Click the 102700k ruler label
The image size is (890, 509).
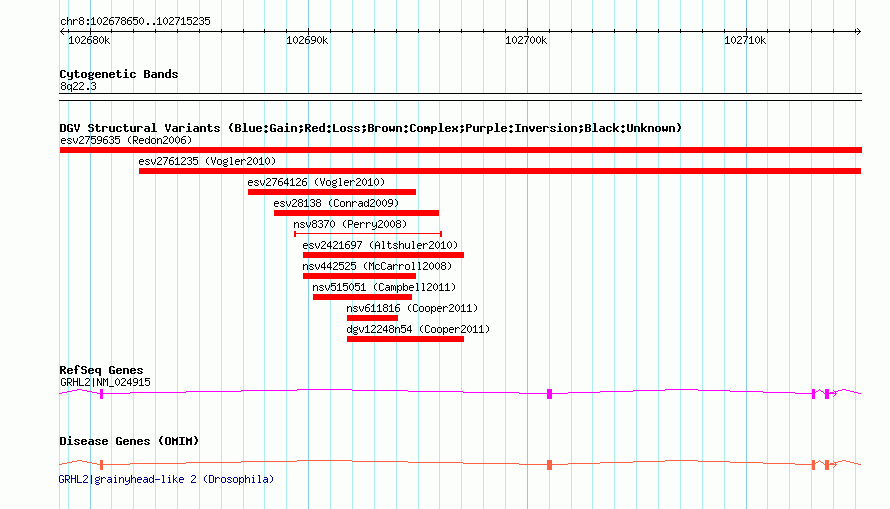tap(526, 40)
